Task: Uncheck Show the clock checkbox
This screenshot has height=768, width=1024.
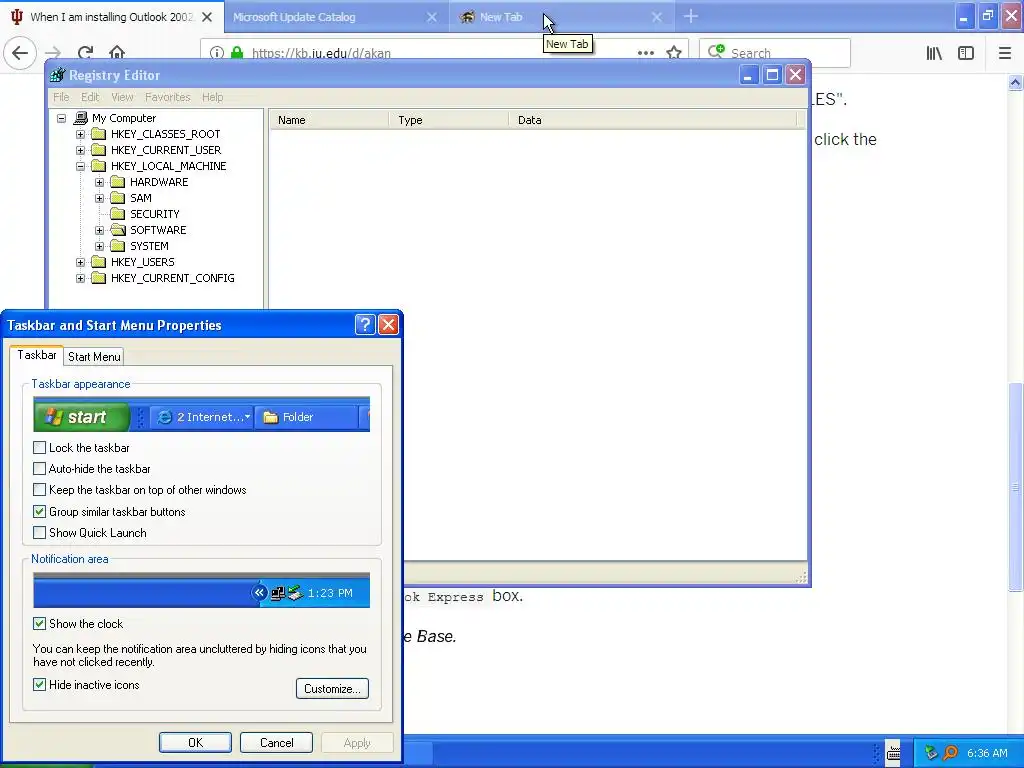Action: click(x=39, y=623)
